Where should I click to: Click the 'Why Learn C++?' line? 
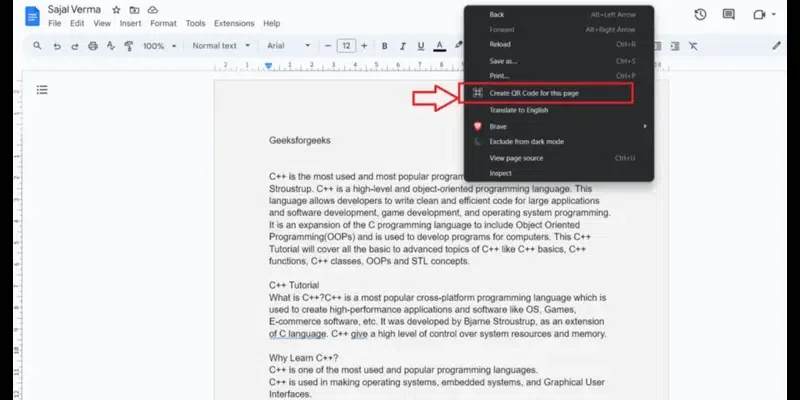(x=303, y=358)
